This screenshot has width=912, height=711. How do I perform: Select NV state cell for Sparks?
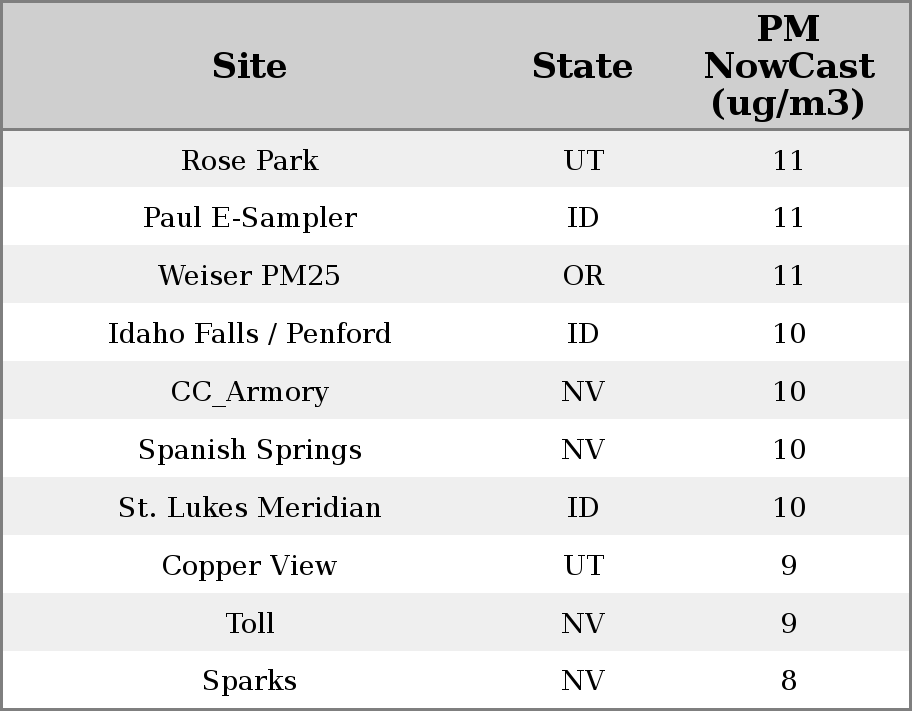(583, 681)
